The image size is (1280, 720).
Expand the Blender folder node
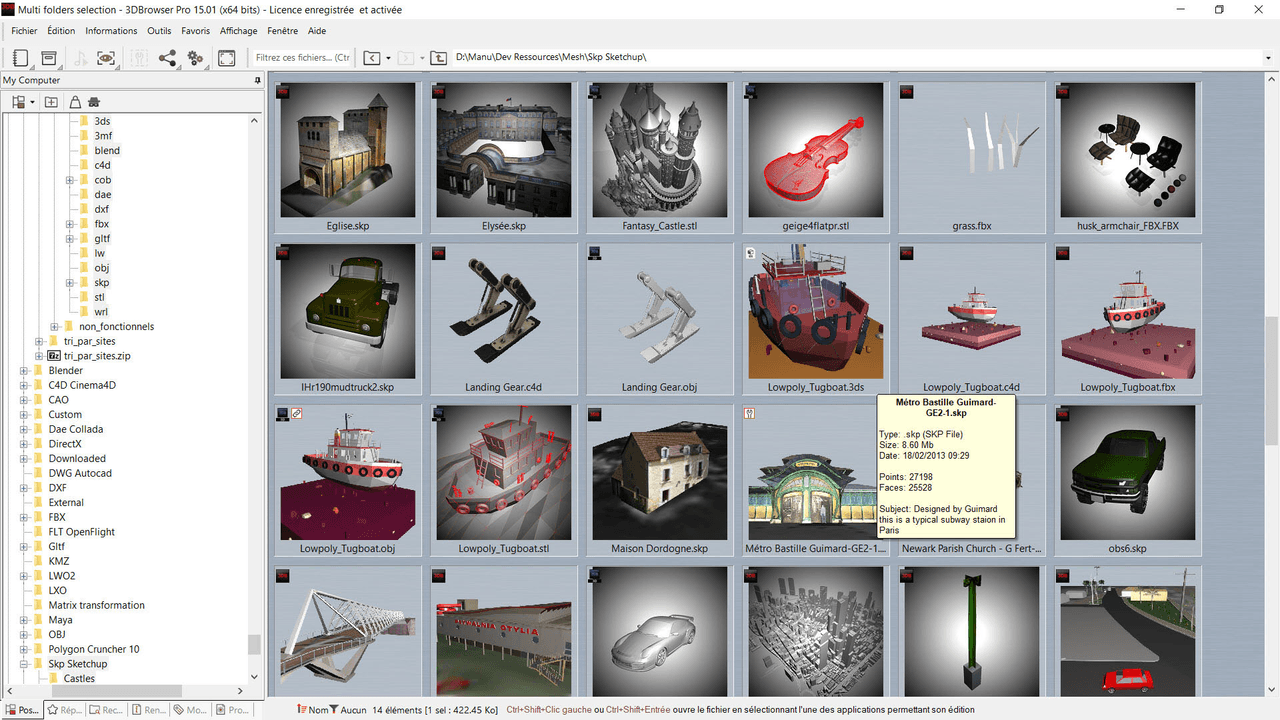[24, 371]
